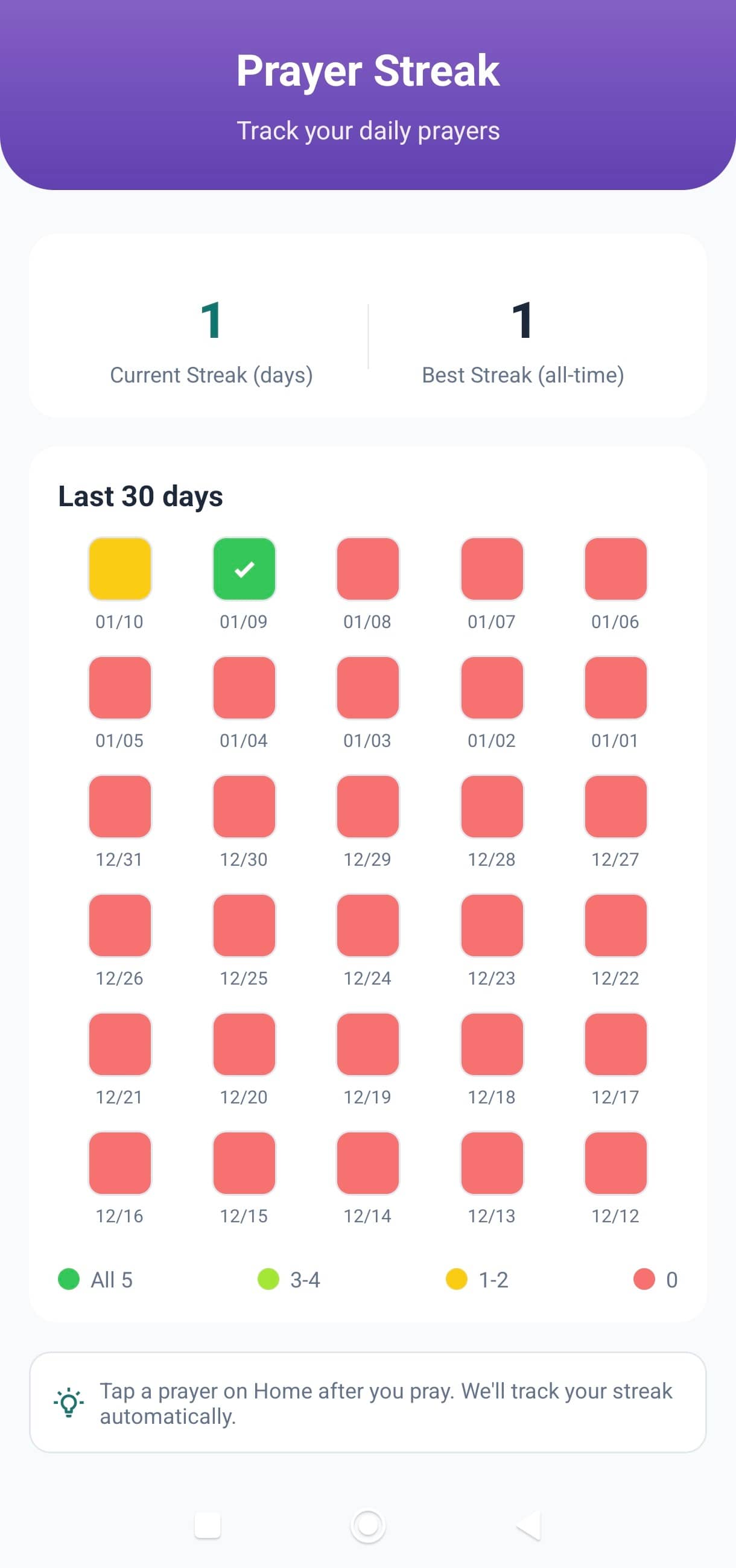The width and height of the screenshot is (736, 1568).
Task: Tap the 12/12 date label
Action: point(615,1216)
